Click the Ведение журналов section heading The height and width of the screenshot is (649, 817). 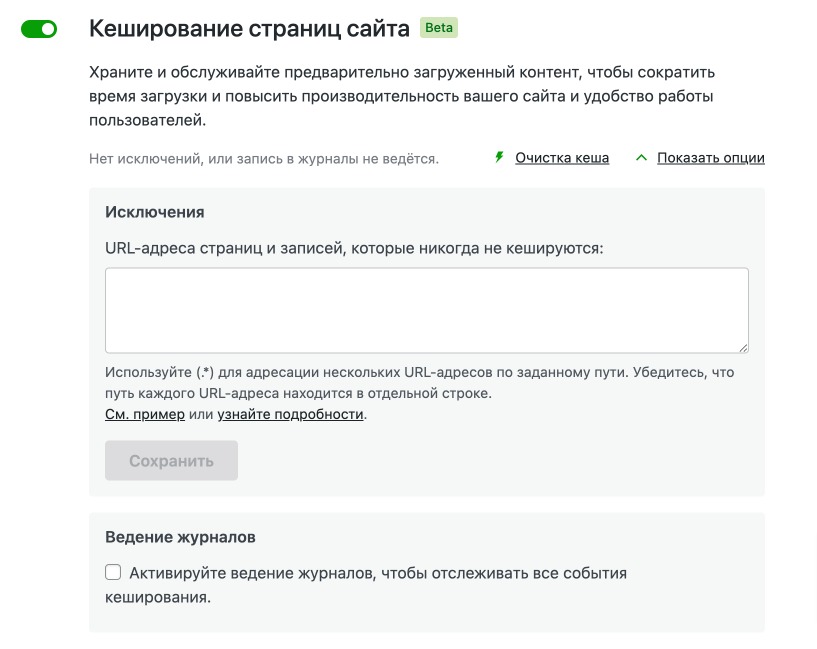point(180,537)
